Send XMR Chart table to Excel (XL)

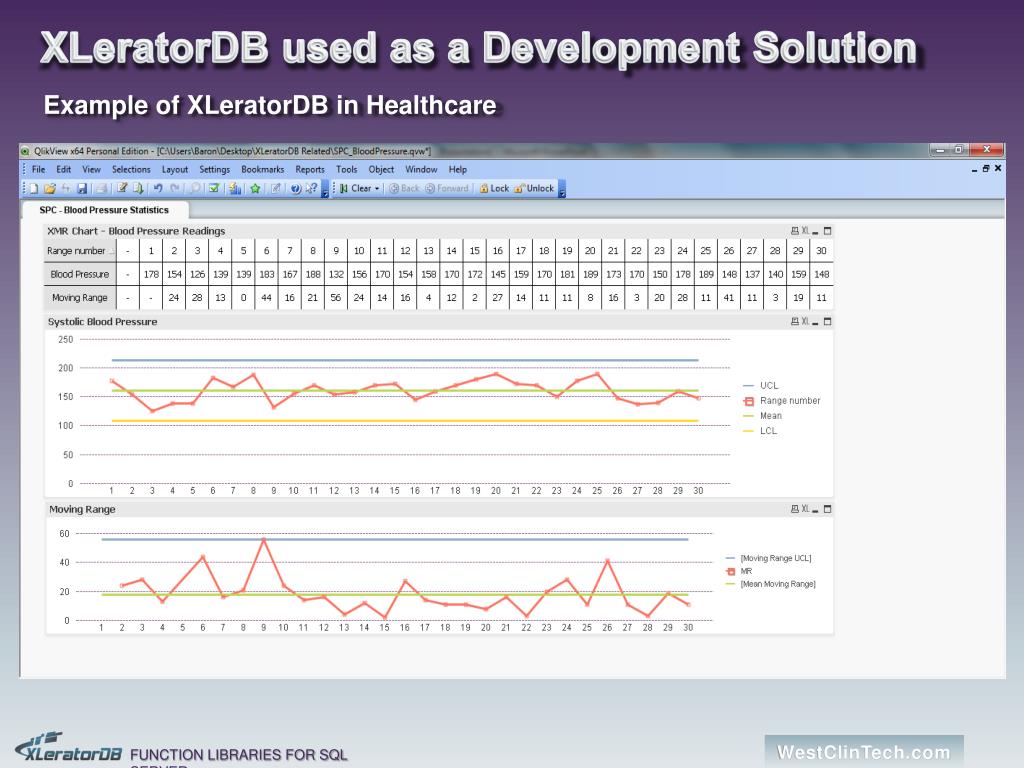tap(805, 231)
